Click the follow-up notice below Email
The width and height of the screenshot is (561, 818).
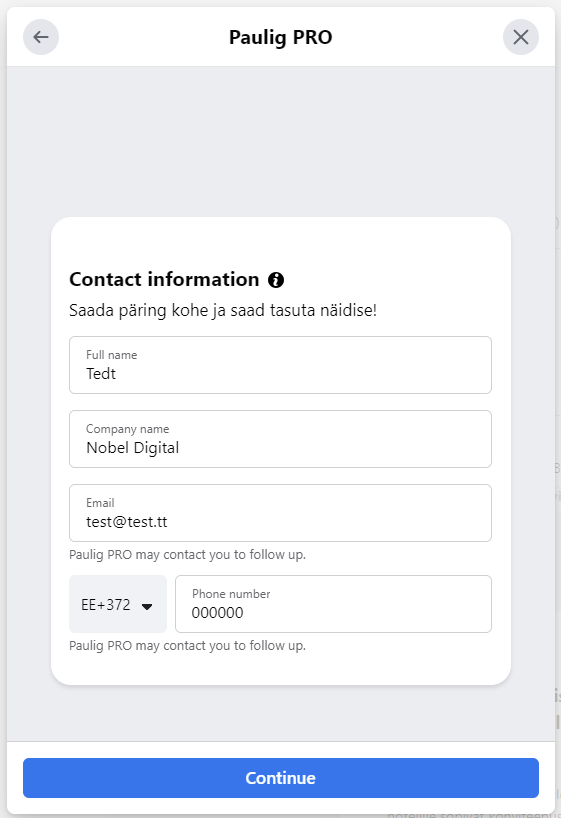[187, 555]
